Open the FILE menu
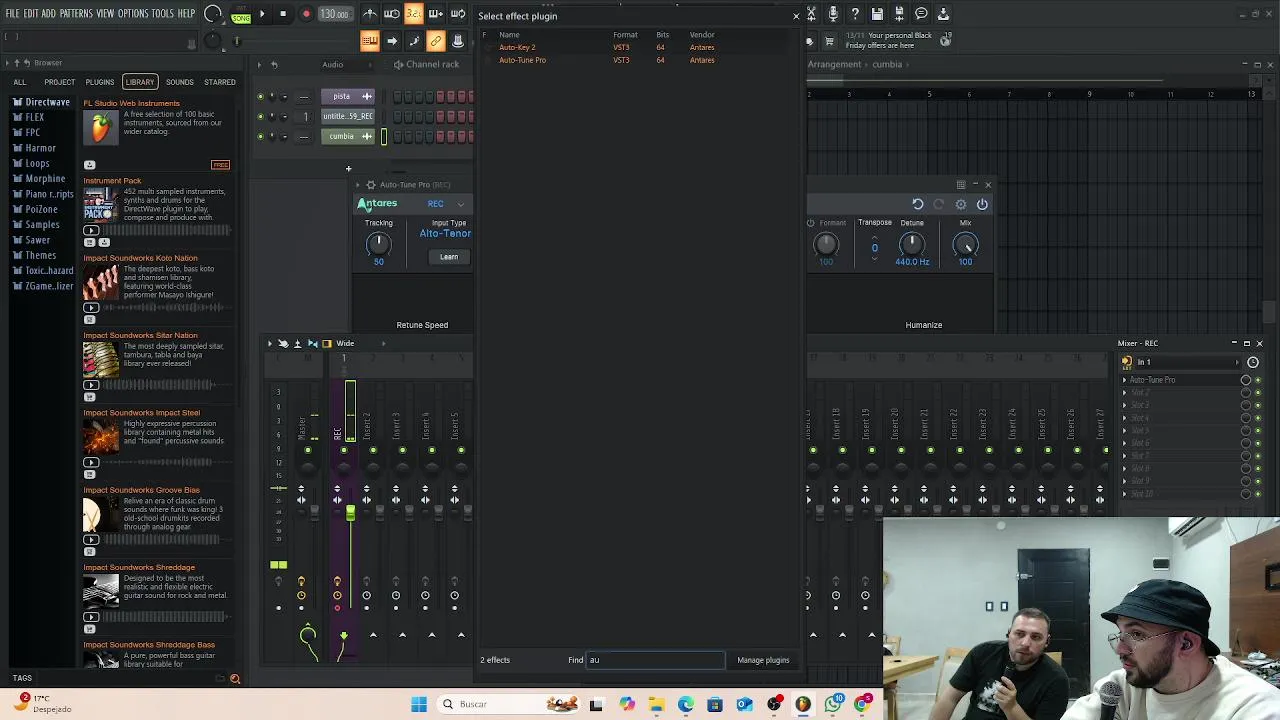The image size is (1280, 720). point(13,14)
